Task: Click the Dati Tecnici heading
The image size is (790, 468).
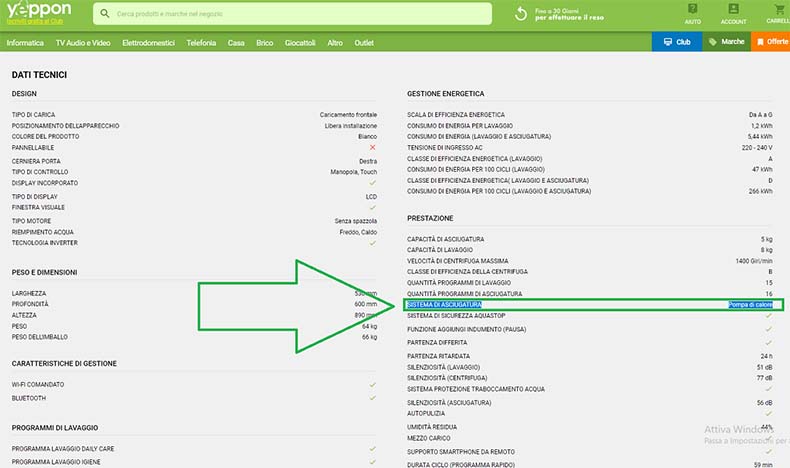Action: click(39, 75)
